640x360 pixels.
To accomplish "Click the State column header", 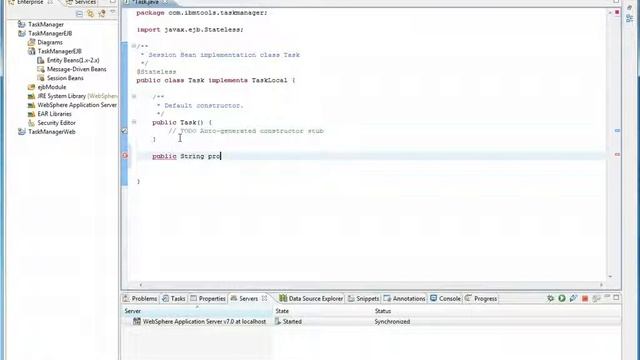I will pyautogui.click(x=282, y=311).
